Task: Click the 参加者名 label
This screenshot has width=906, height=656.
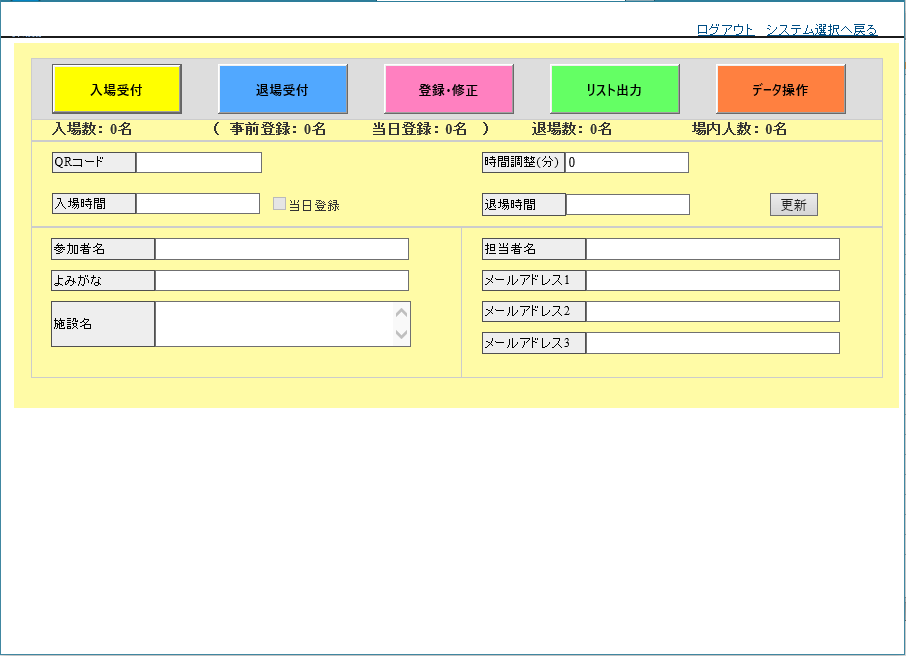Action: pyautogui.click(x=103, y=249)
